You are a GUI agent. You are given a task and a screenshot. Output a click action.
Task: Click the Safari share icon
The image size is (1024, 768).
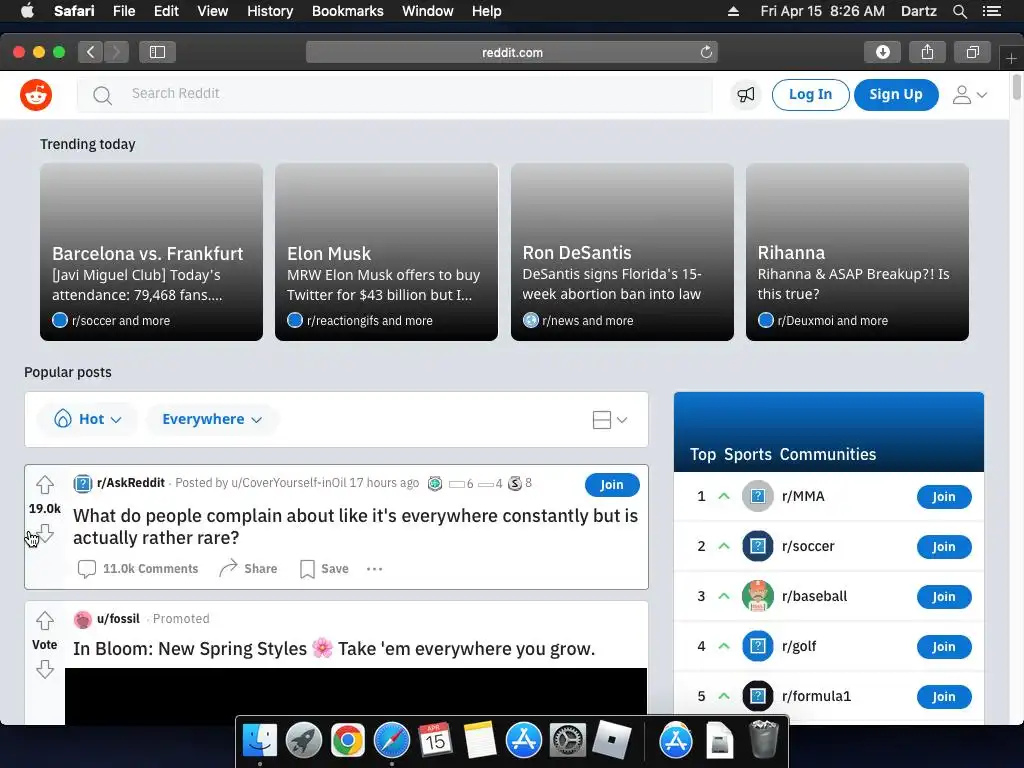tap(927, 52)
